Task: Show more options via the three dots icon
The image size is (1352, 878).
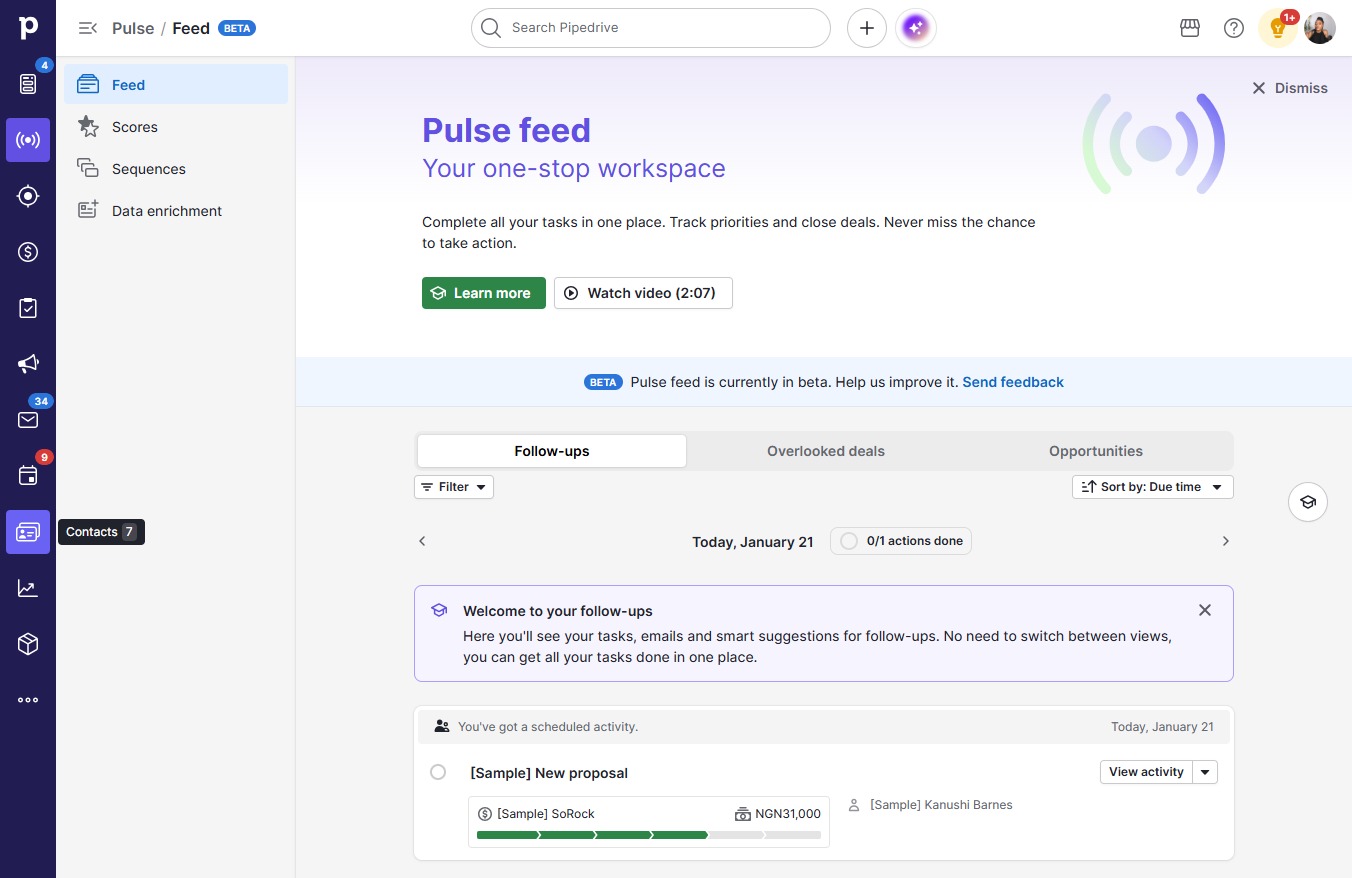Action: [28, 700]
